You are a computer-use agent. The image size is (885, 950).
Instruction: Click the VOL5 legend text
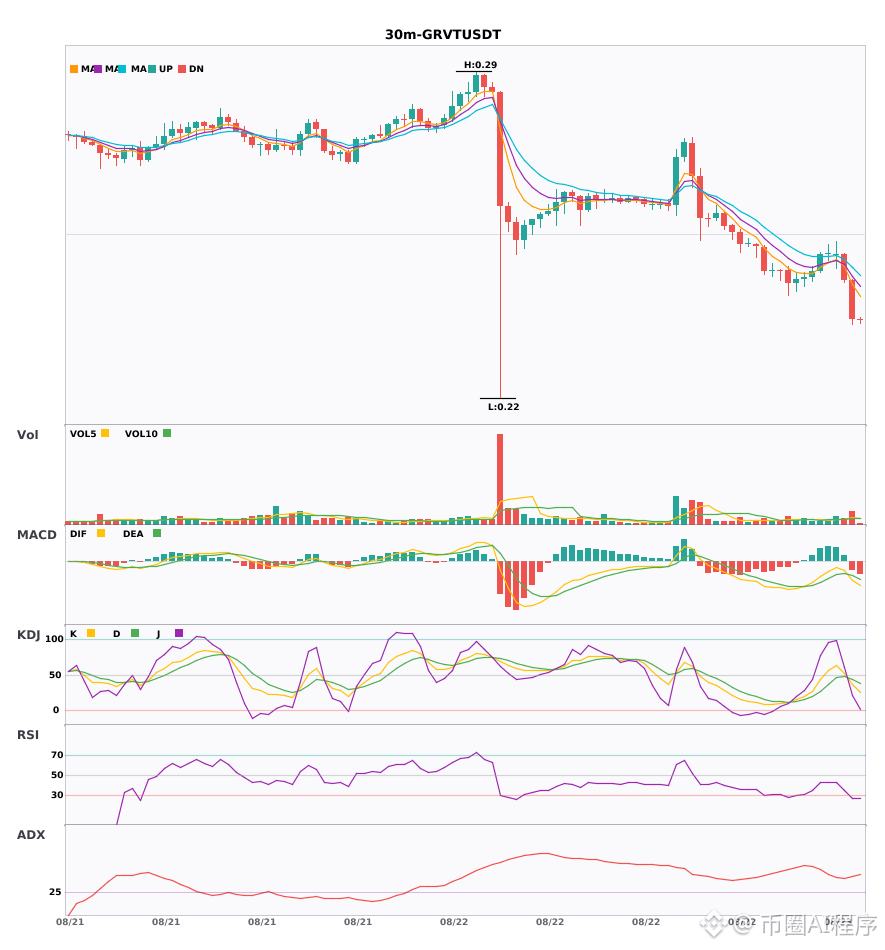pos(83,434)
